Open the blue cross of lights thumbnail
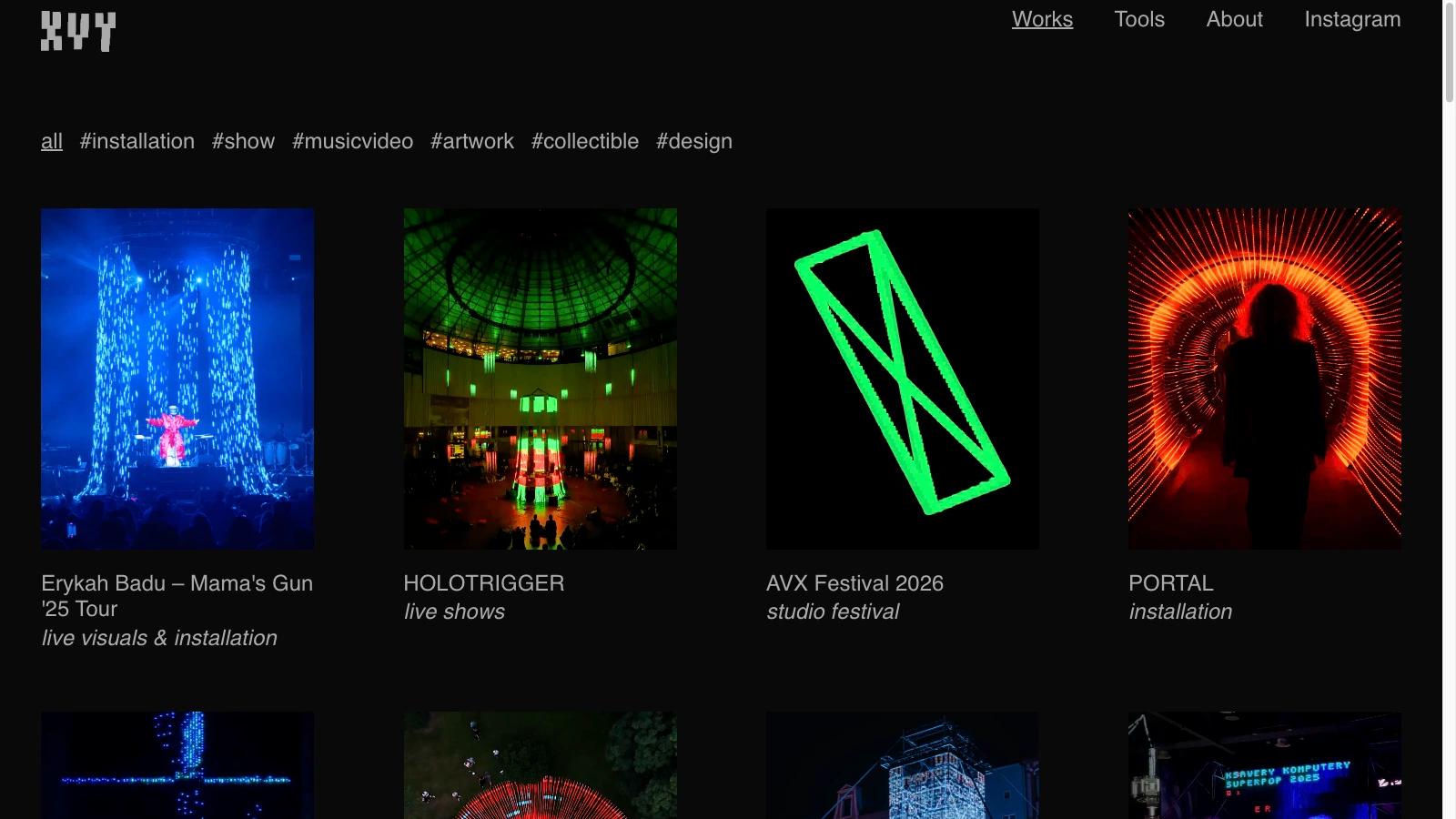 coord(177,765)
